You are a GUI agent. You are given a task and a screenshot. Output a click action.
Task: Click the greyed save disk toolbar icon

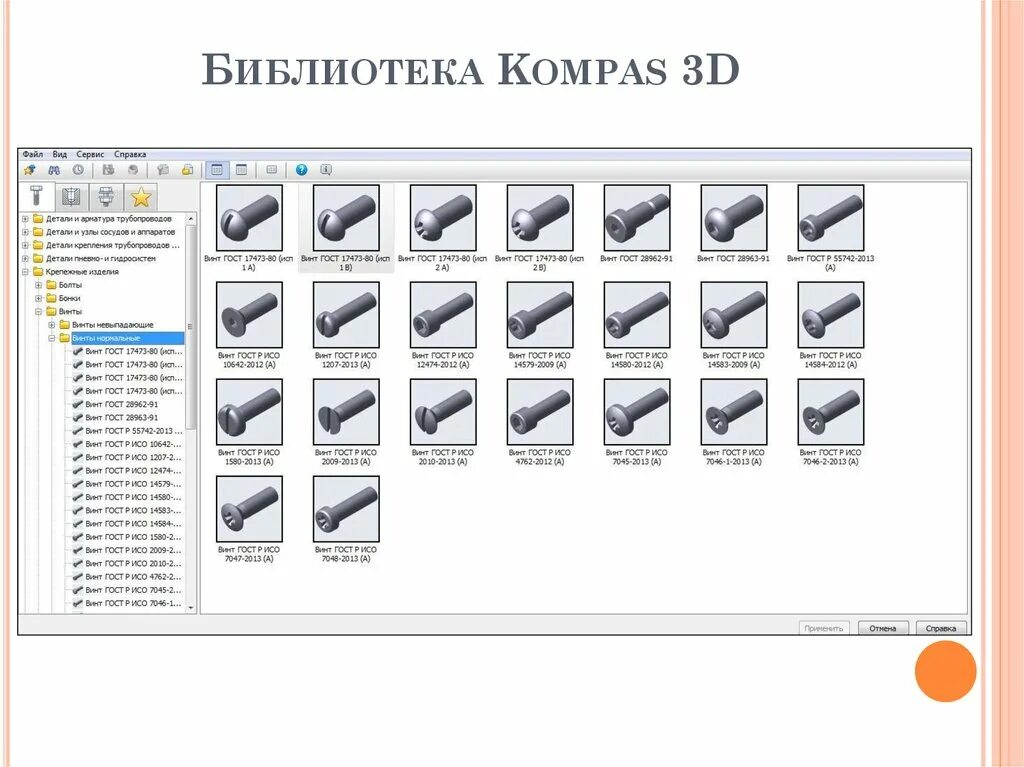pyautogui.click(x=108, y=170)
